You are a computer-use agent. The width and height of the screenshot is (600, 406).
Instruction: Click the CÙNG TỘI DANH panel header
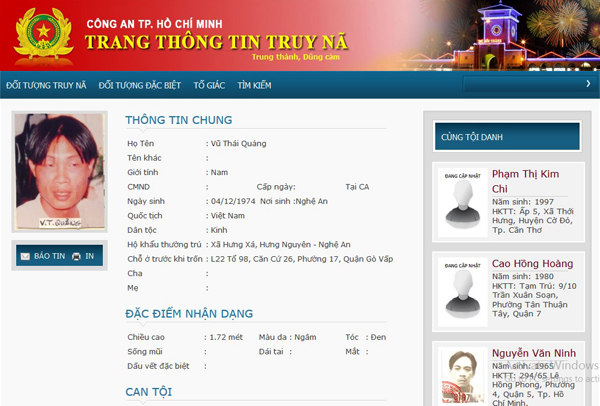point(506,136)
